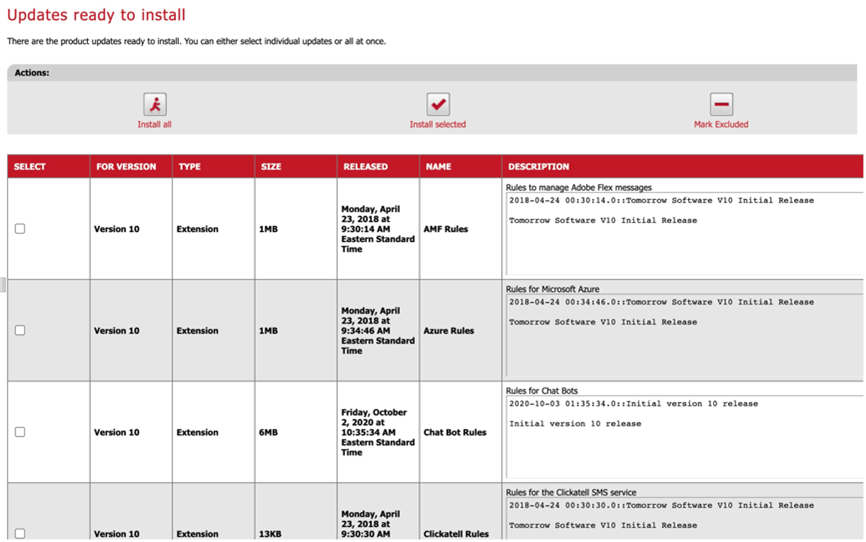This screenshot has width=866, height=542.
Task: Click the Install all running-man icon
Action: click(154, 104)
